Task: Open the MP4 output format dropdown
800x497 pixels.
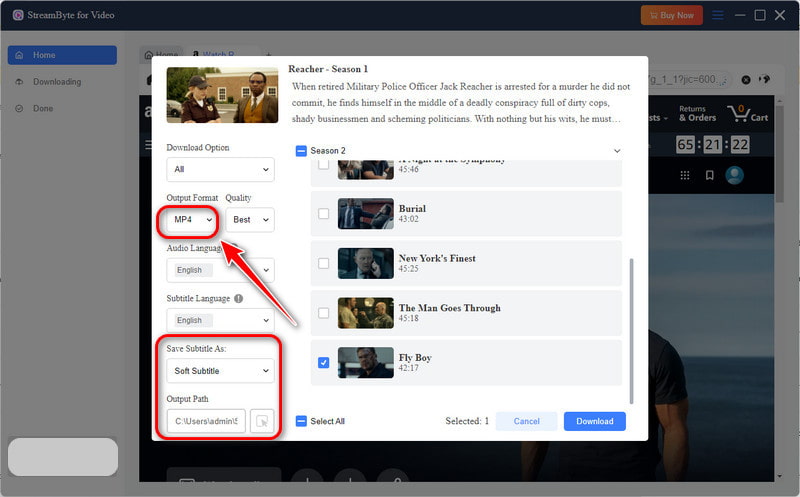Action: (191, 220)
